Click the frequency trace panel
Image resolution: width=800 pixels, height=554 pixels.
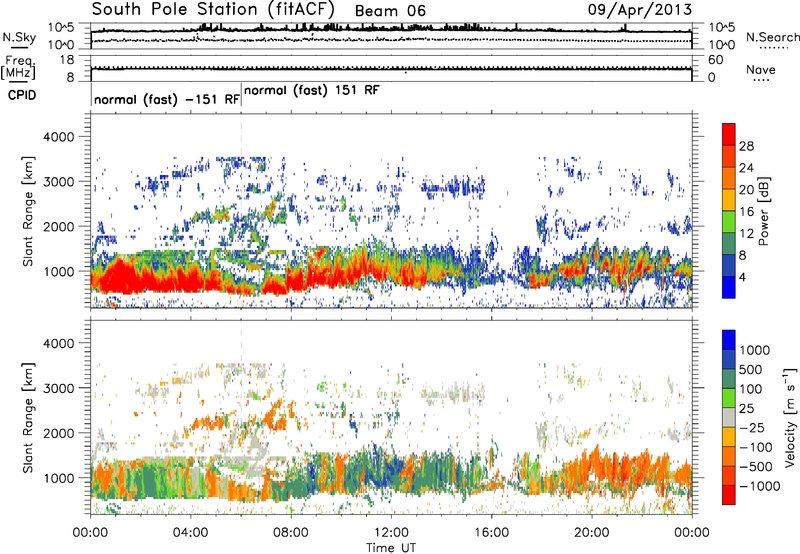coord(391,68)
